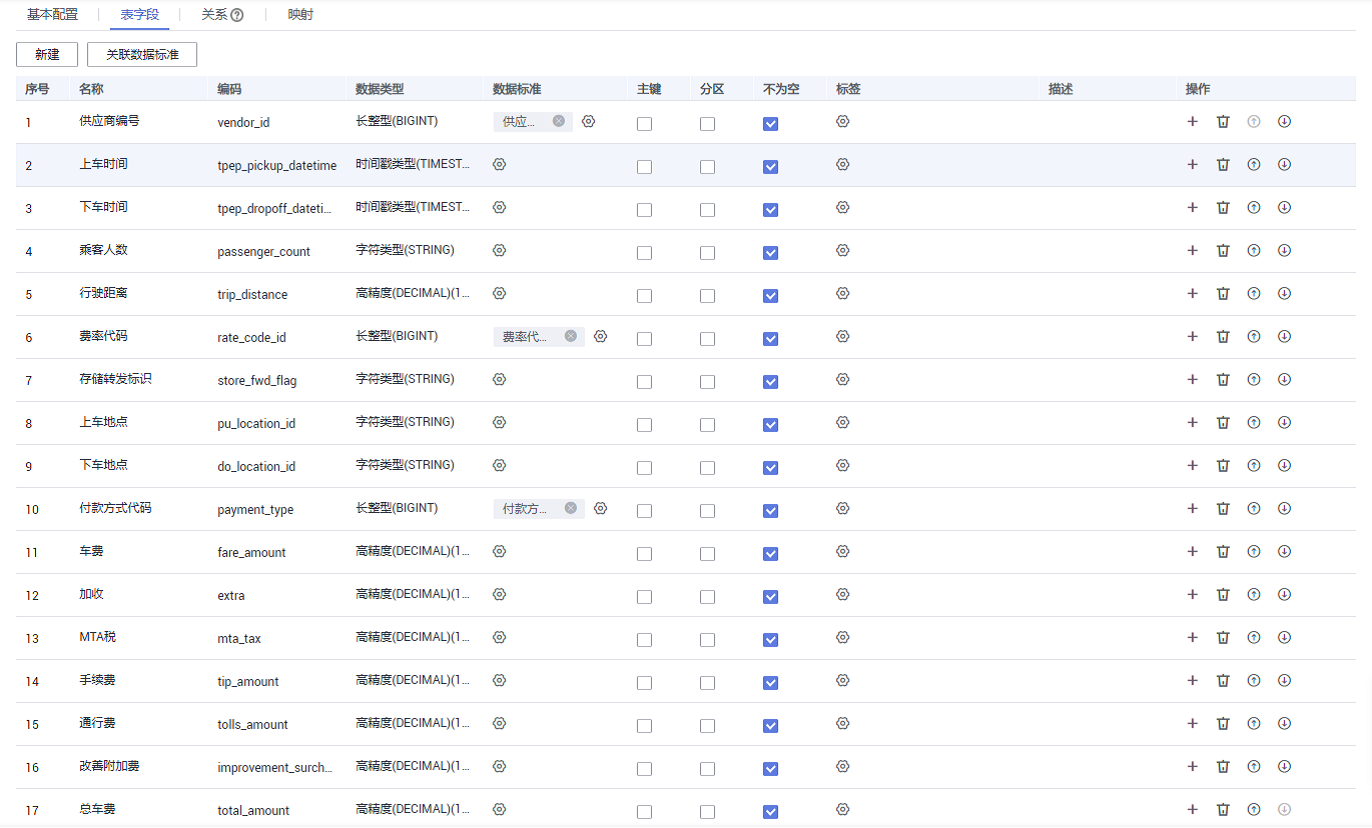This screenshot has width=1372, height=828.
Task: Delete the 总车费 field row
Action: coord(1223,810)
